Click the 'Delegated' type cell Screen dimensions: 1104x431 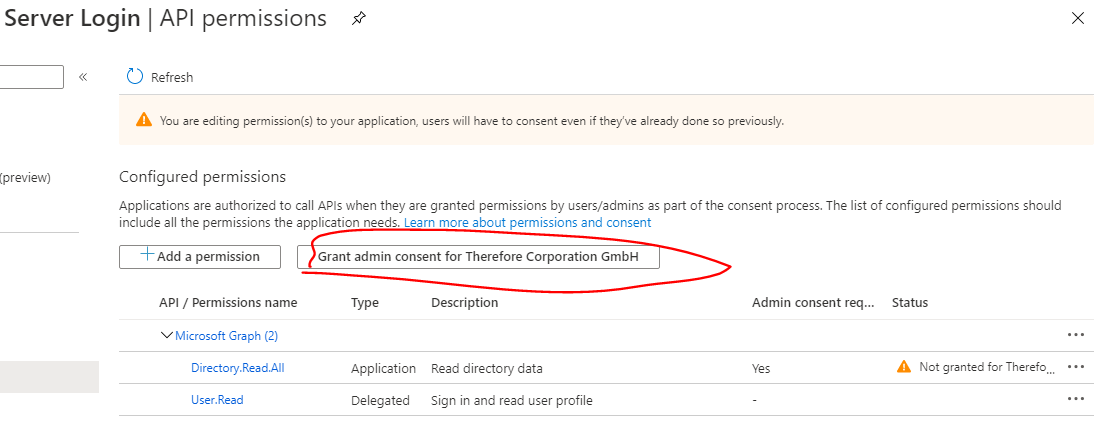(380, 401)
